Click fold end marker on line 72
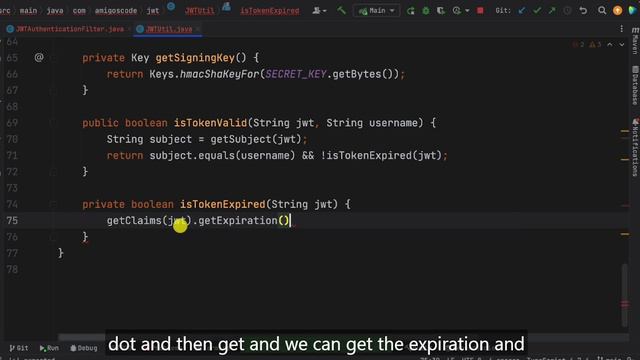This screenshot has width=640, height=360. (x=53, y=172)
